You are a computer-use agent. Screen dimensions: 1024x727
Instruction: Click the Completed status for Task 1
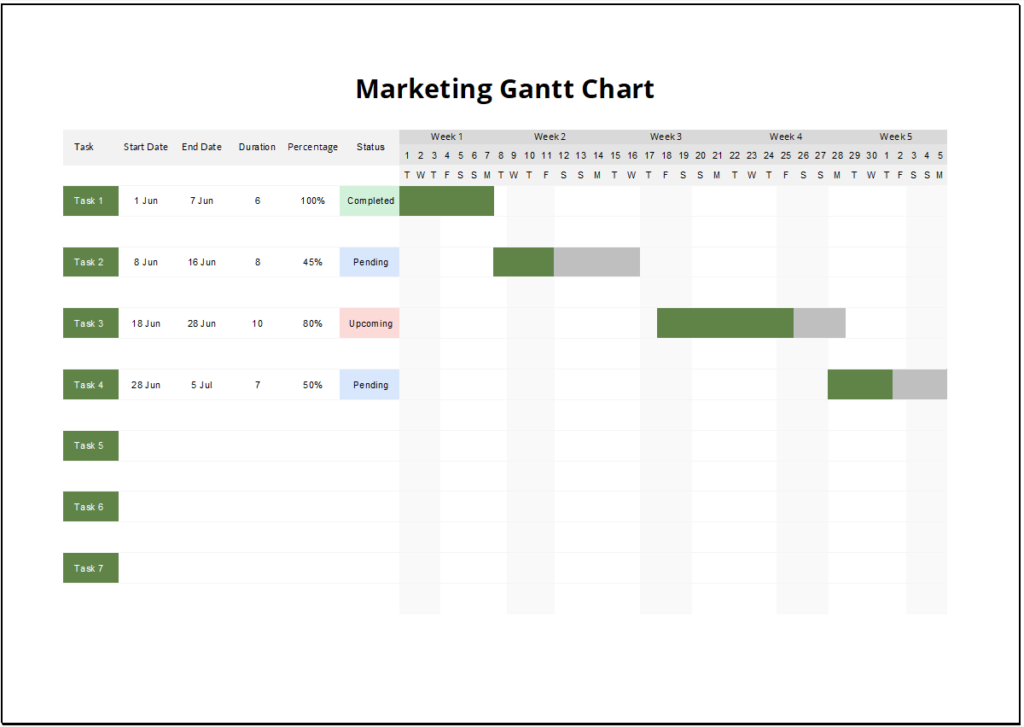[x=370, y=201]
